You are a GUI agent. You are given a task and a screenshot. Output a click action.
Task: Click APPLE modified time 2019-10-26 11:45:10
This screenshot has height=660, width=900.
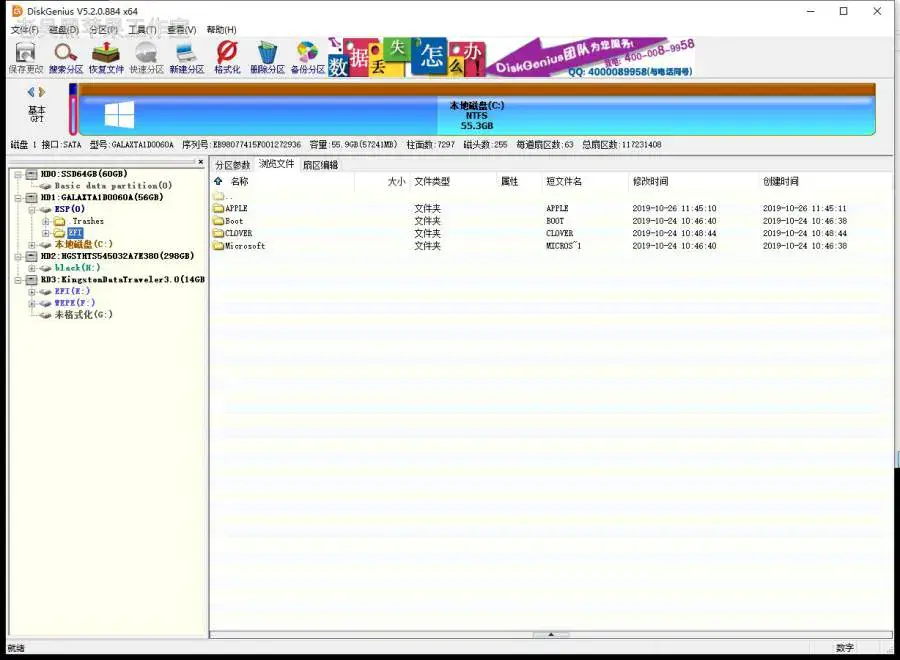pyautogui.click(x=674, y=208)
